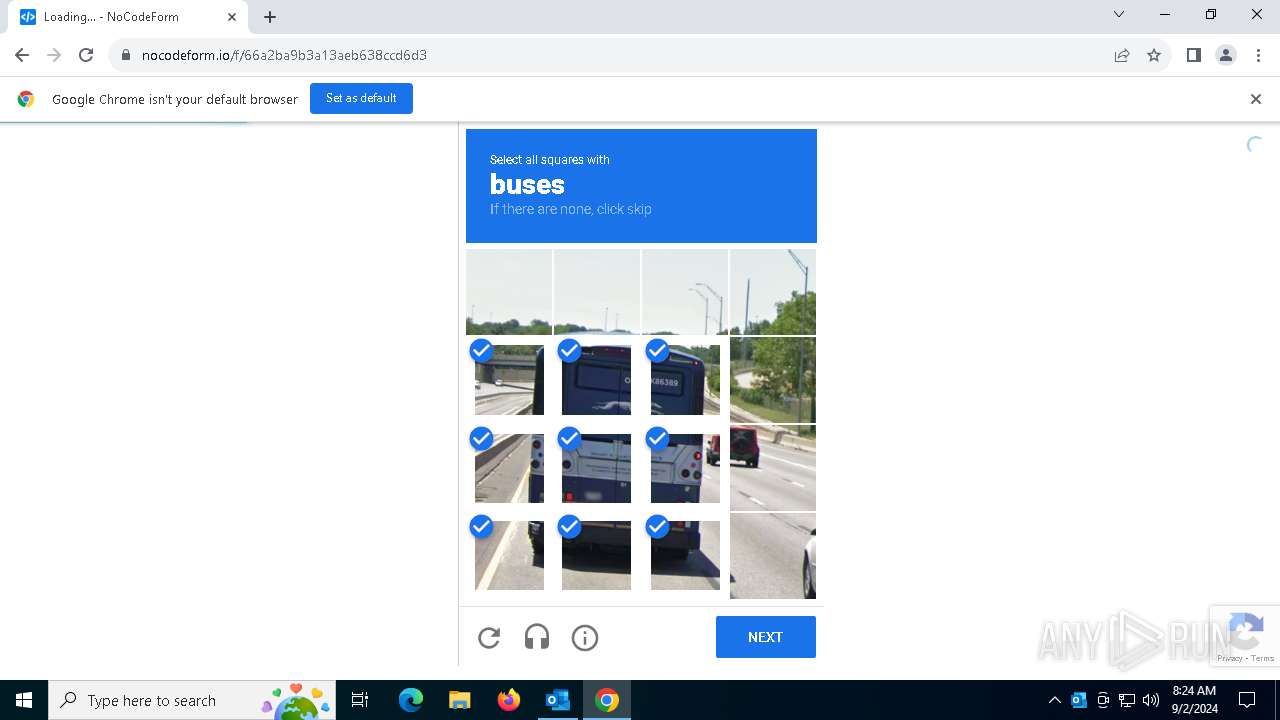Select the sky tile with distant street lamps
Image resolution: width=1280 pixels, height=720 pixels.
(685, 292)
